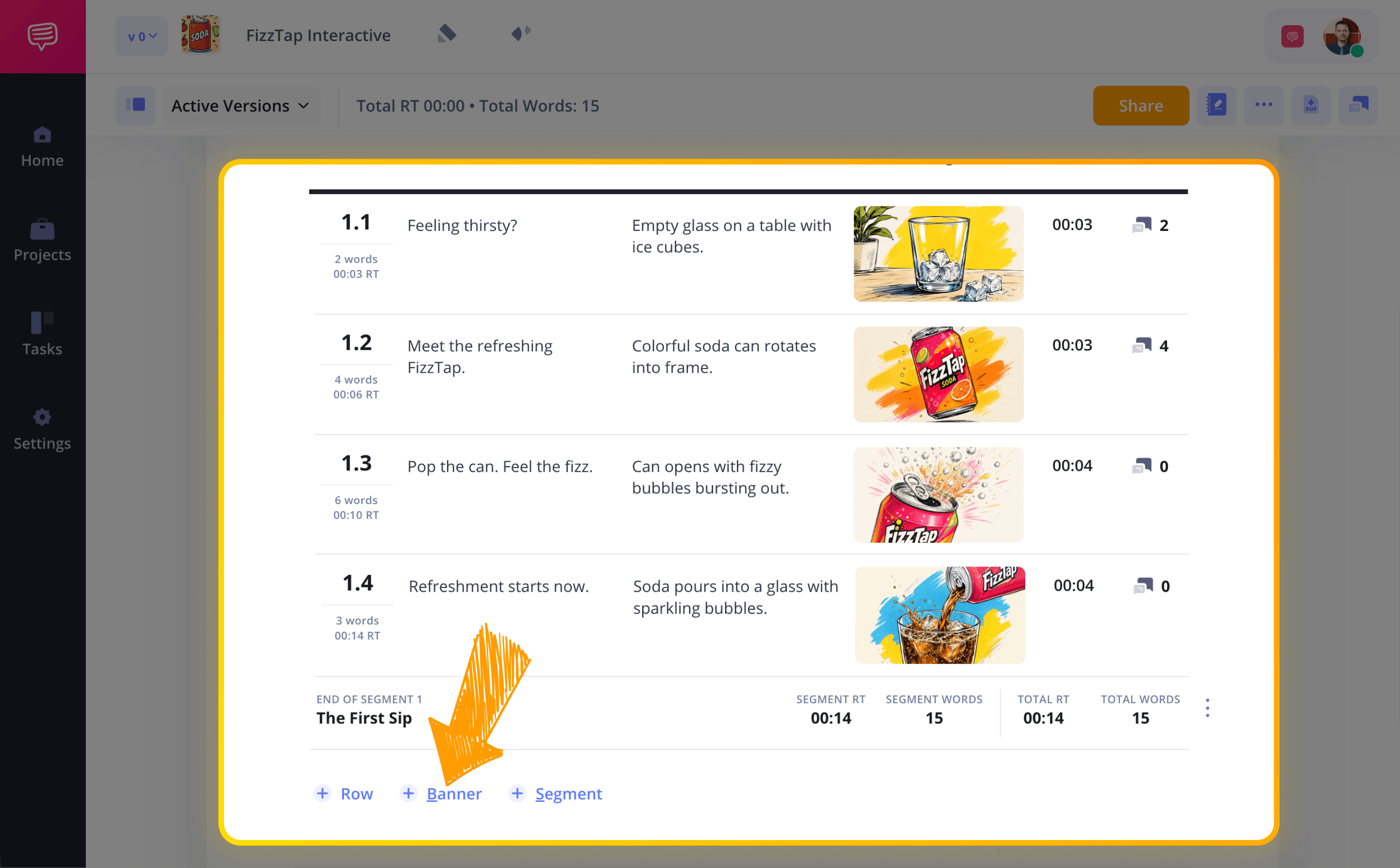Click 'Pop the can. Feel the fizz.' text
Screen dimensions: 1400x868
pos(499,467)
